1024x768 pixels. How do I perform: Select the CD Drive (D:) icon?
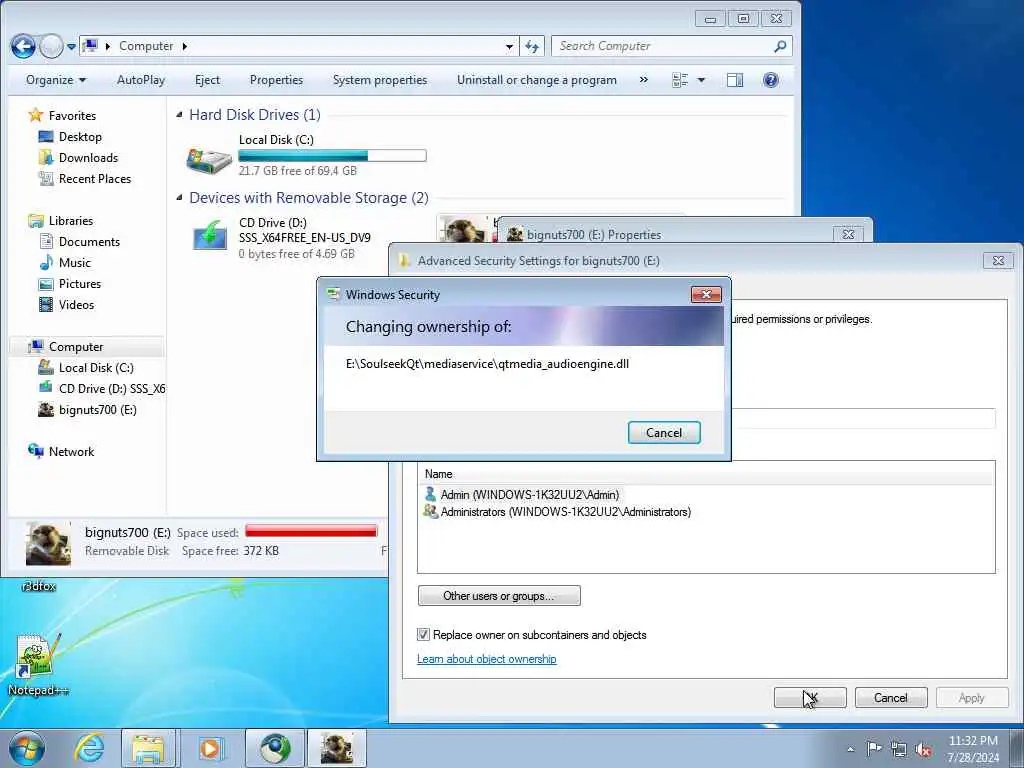210,236
